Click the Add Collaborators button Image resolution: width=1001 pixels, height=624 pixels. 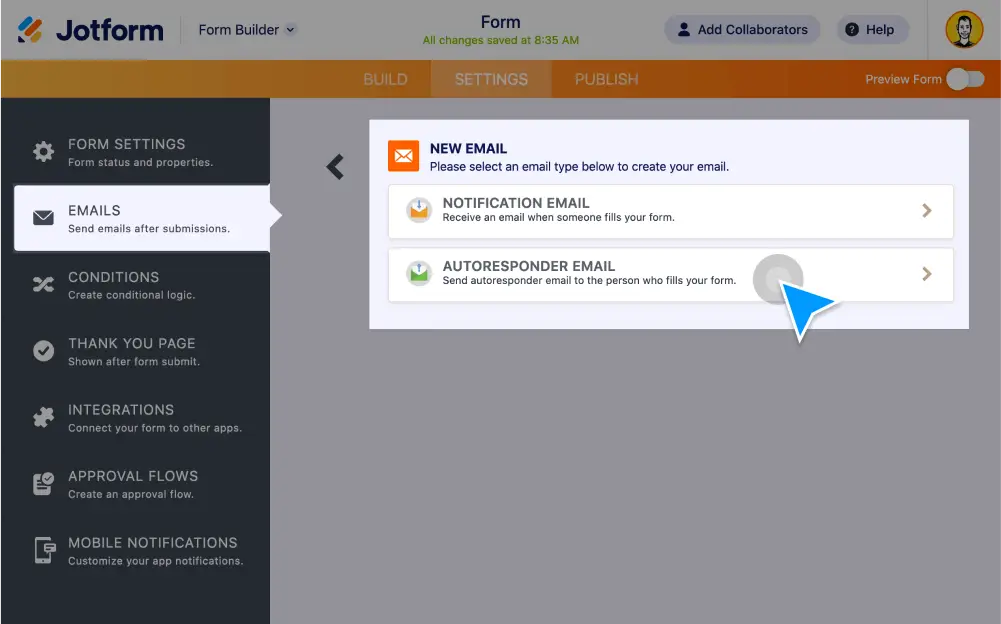click(x=742, y=30)
